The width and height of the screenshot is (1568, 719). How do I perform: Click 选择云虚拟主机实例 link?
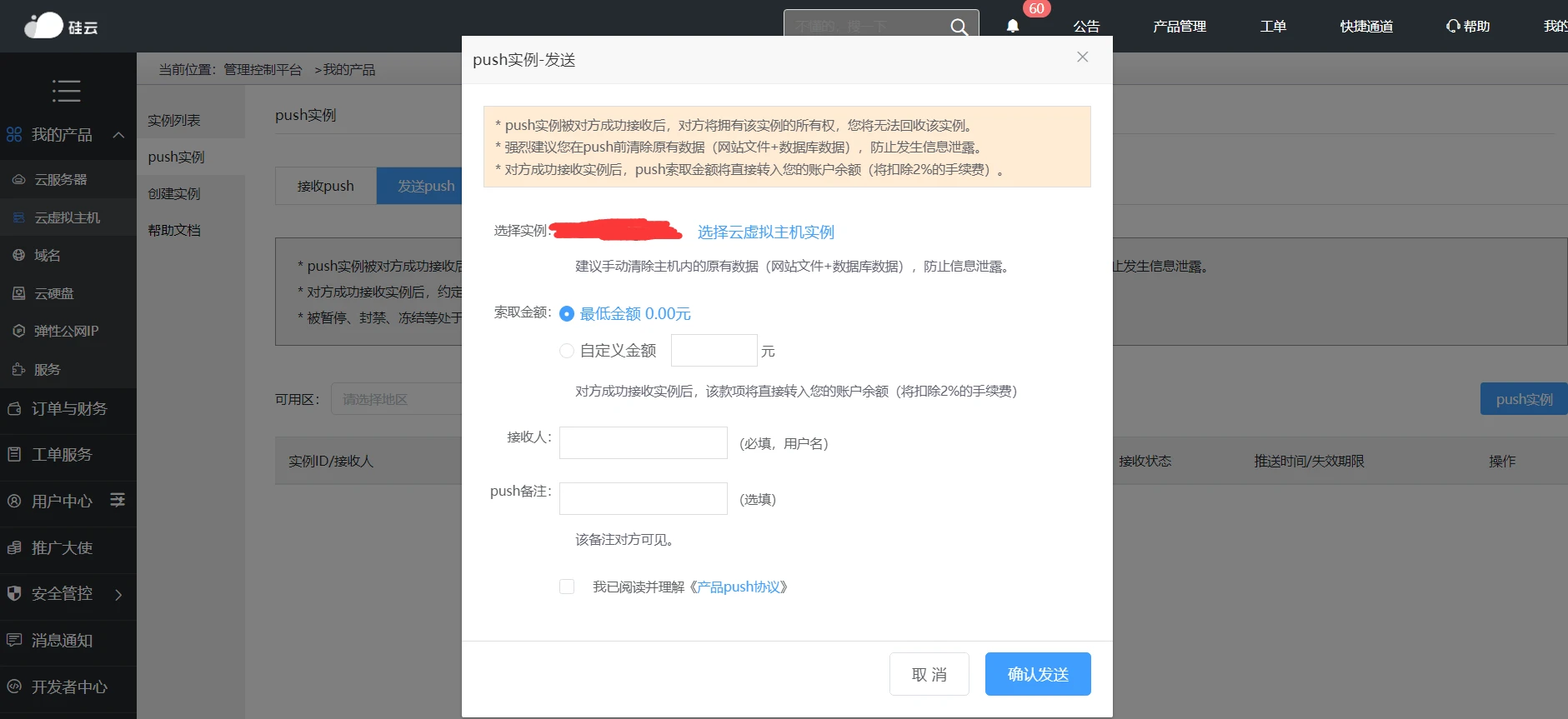(x=766, y=232)
